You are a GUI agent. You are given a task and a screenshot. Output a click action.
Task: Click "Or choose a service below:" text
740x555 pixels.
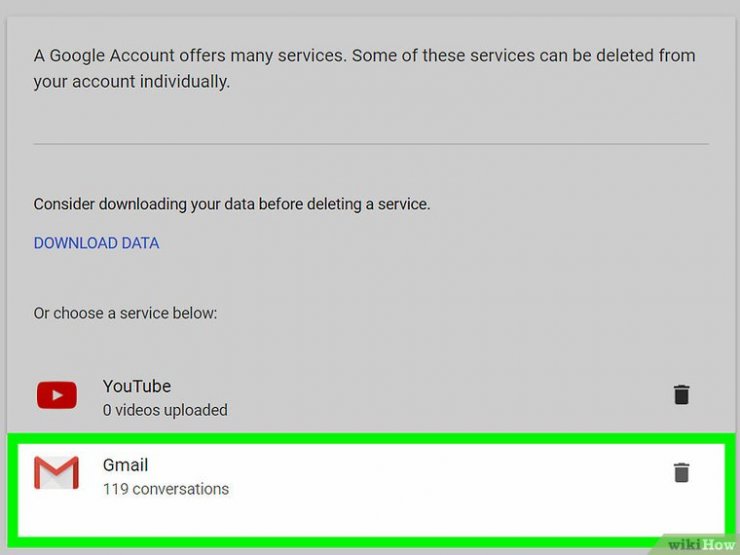[126, 313]
